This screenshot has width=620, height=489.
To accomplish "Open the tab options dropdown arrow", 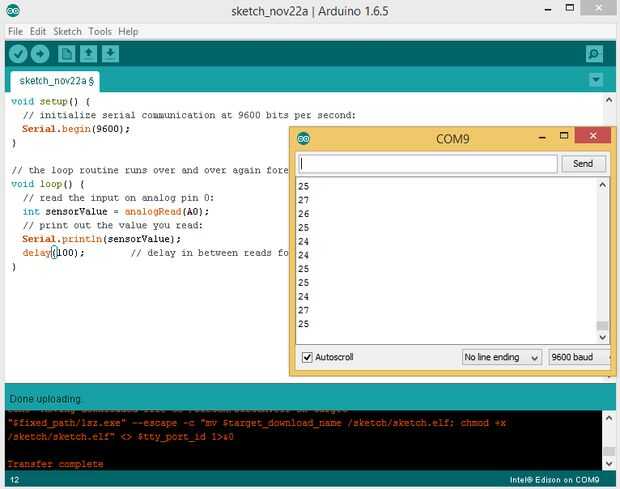I will [596, 79].
